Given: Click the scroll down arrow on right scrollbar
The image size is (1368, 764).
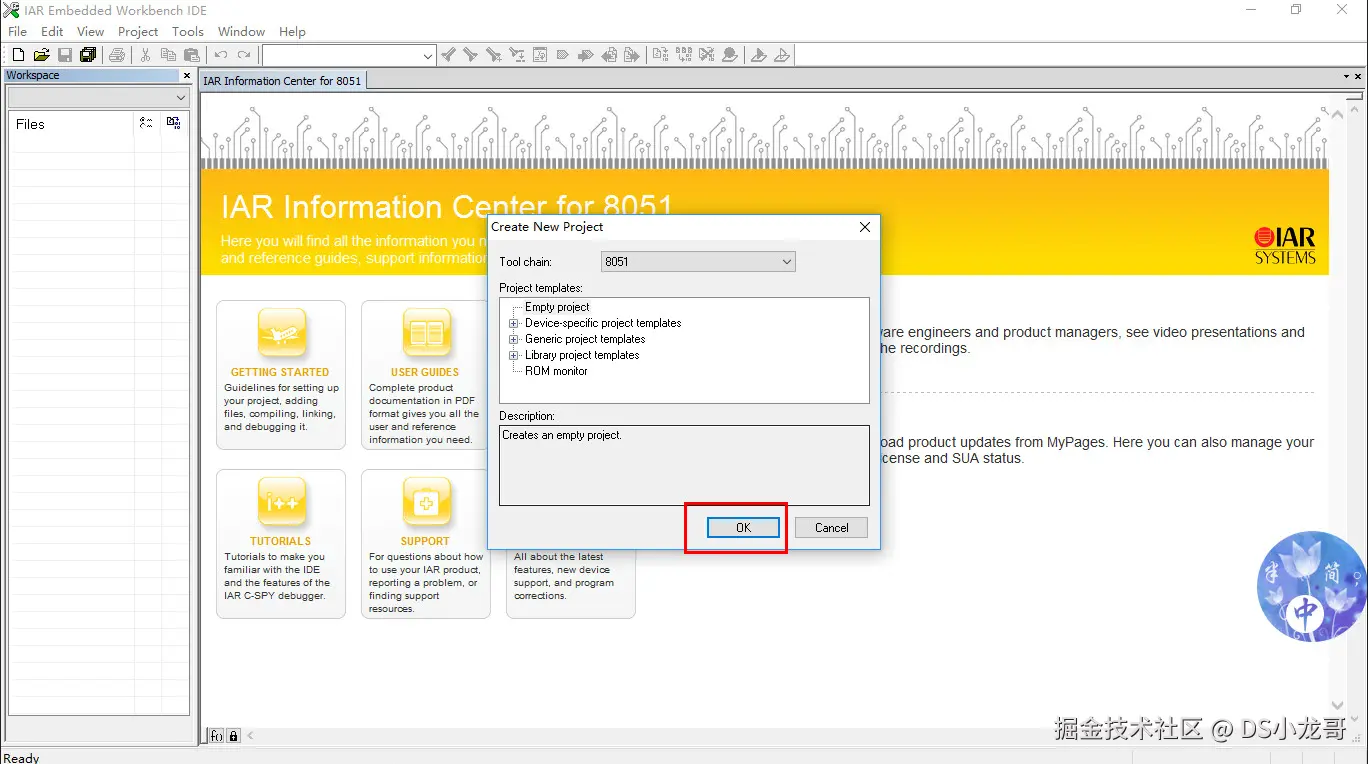Looking at the screenshot, I should 1338,706.
